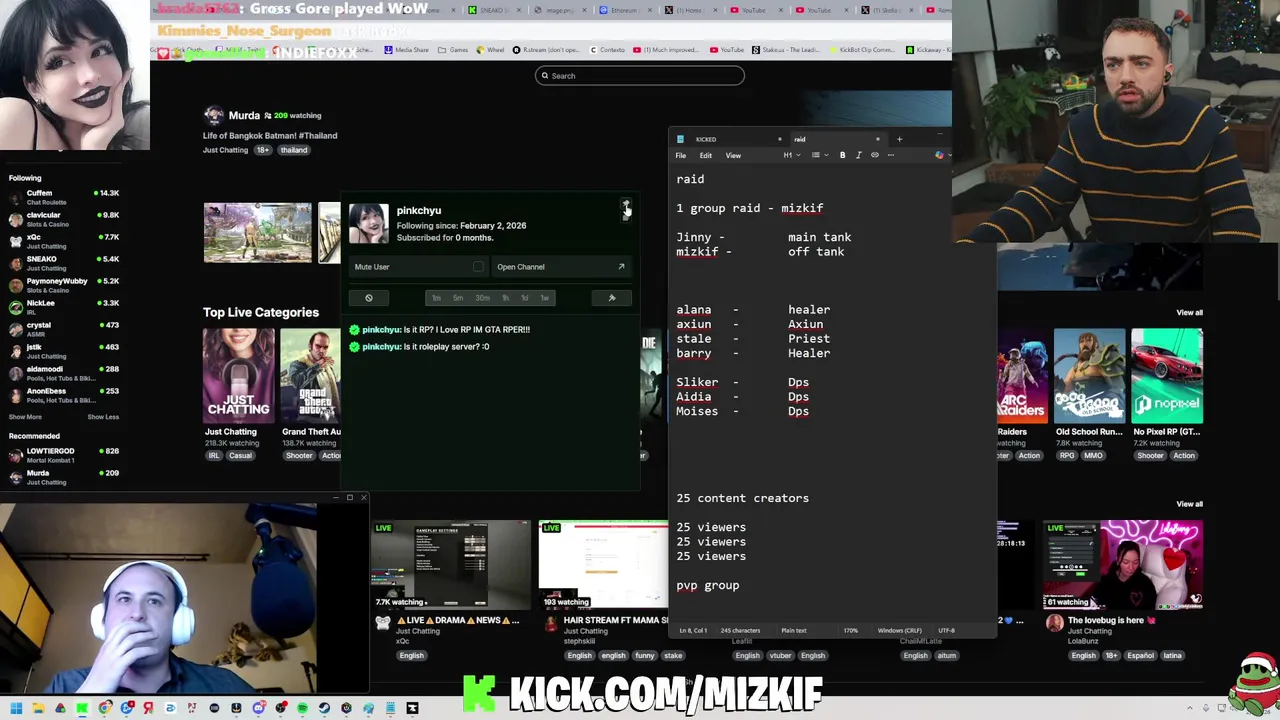Screen dimensions: 1280x720
Task: Click pinkchyu username in user card
Action: (x=418, y=211)
